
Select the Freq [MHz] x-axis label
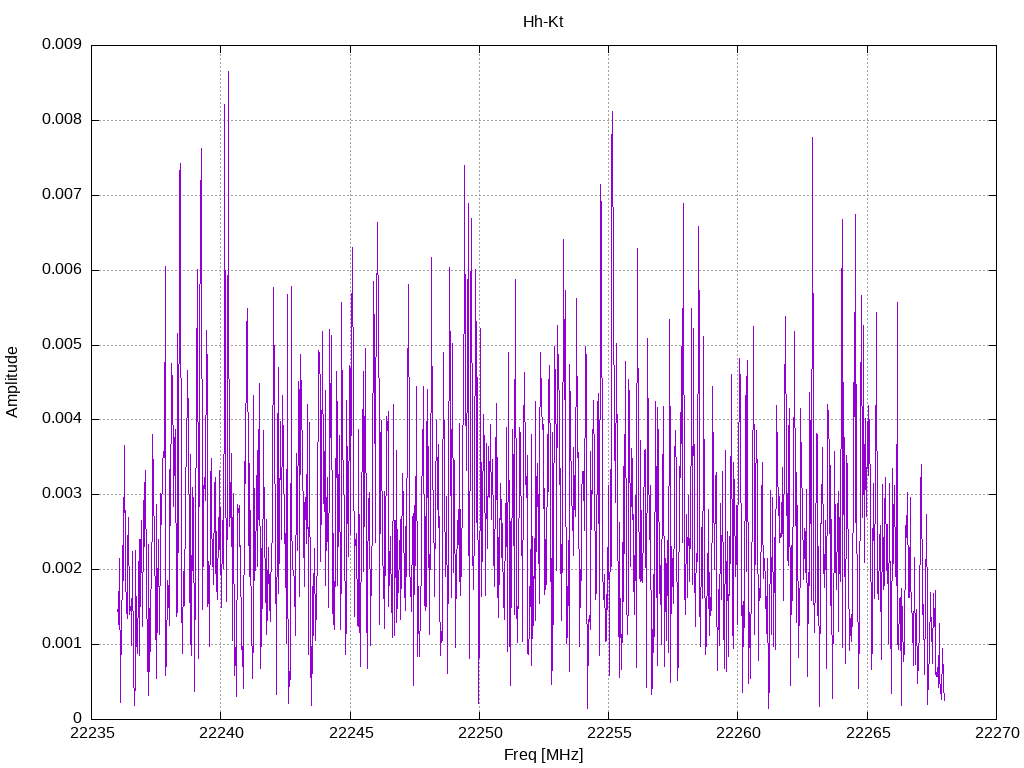pyautogui.click(x=543, y=755)
